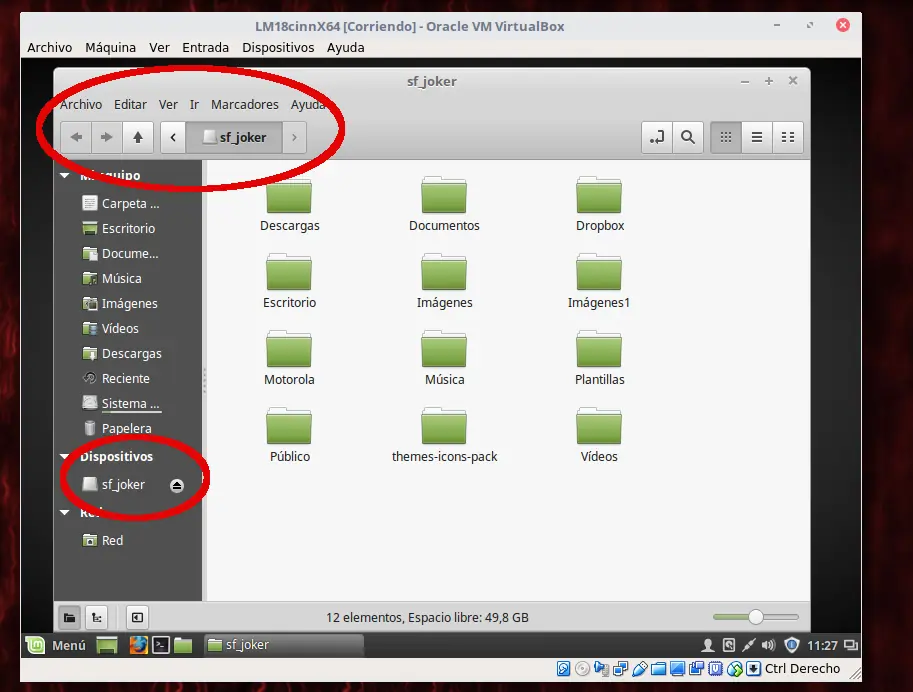
Task: Go back with the left arrow toolbar button
Action: coord(76,137)
